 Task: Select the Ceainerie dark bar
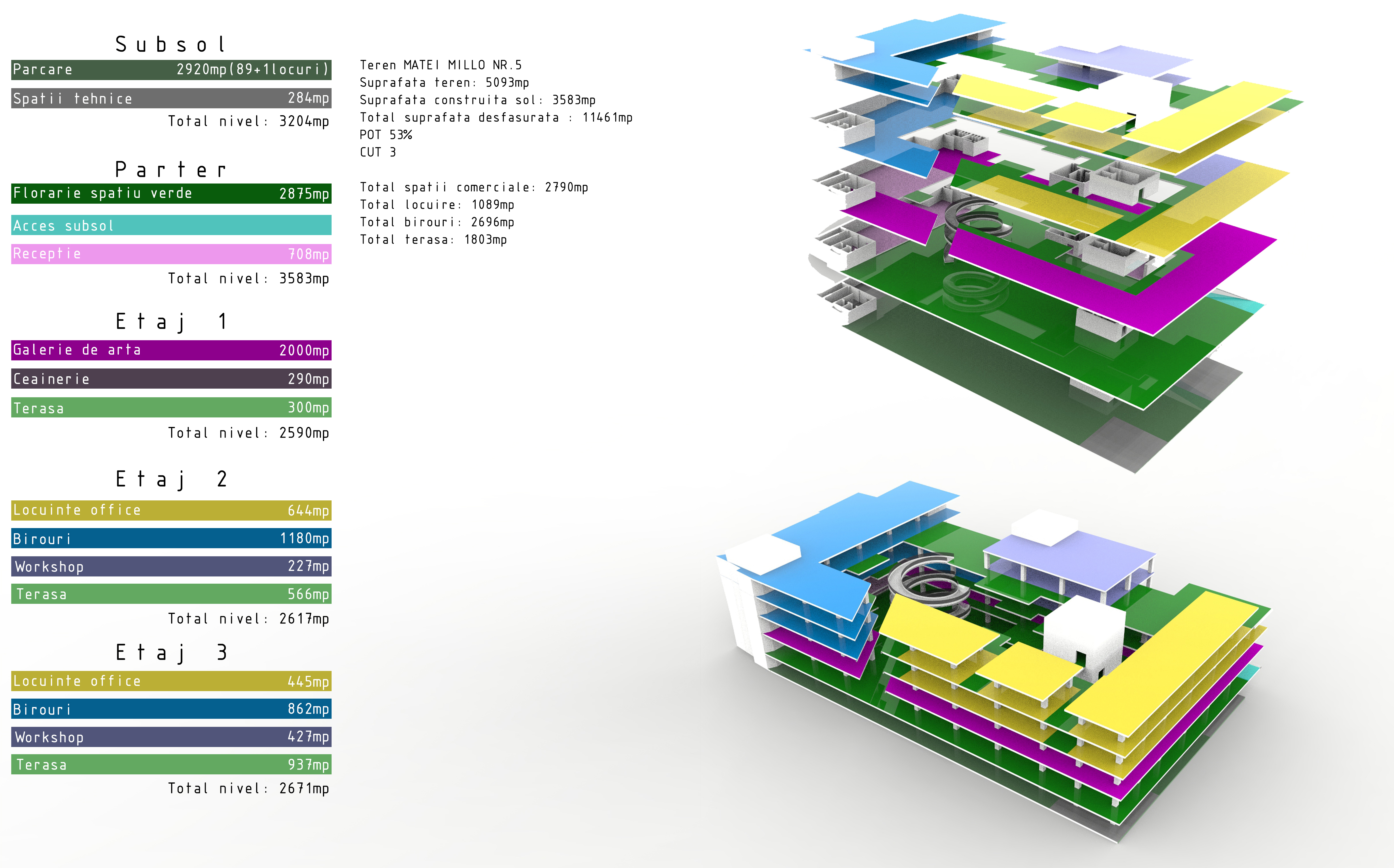pyautogui.click(x=171, y=379)
